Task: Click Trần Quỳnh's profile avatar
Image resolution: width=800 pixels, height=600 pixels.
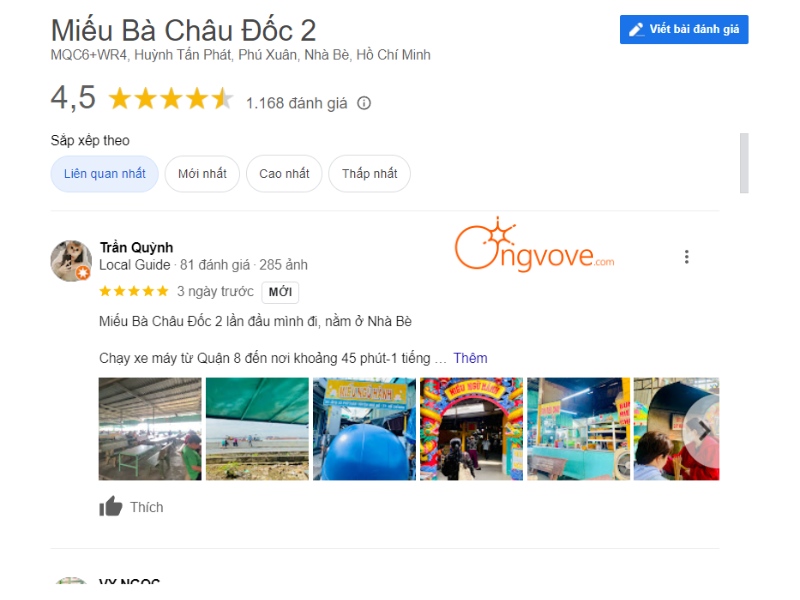Action: 71,261
